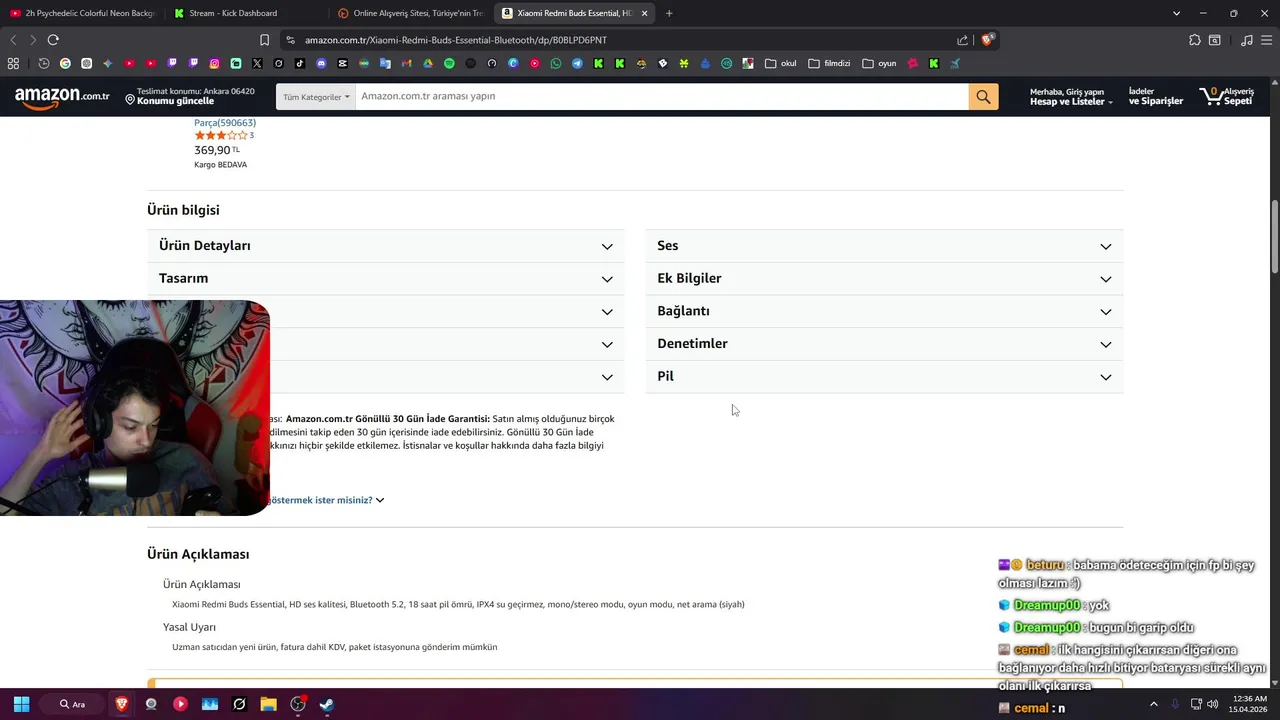Screen dimensions: 1280x720
Task: Open the Alışveriş Sepeti cart
Action: (1227, 96)
